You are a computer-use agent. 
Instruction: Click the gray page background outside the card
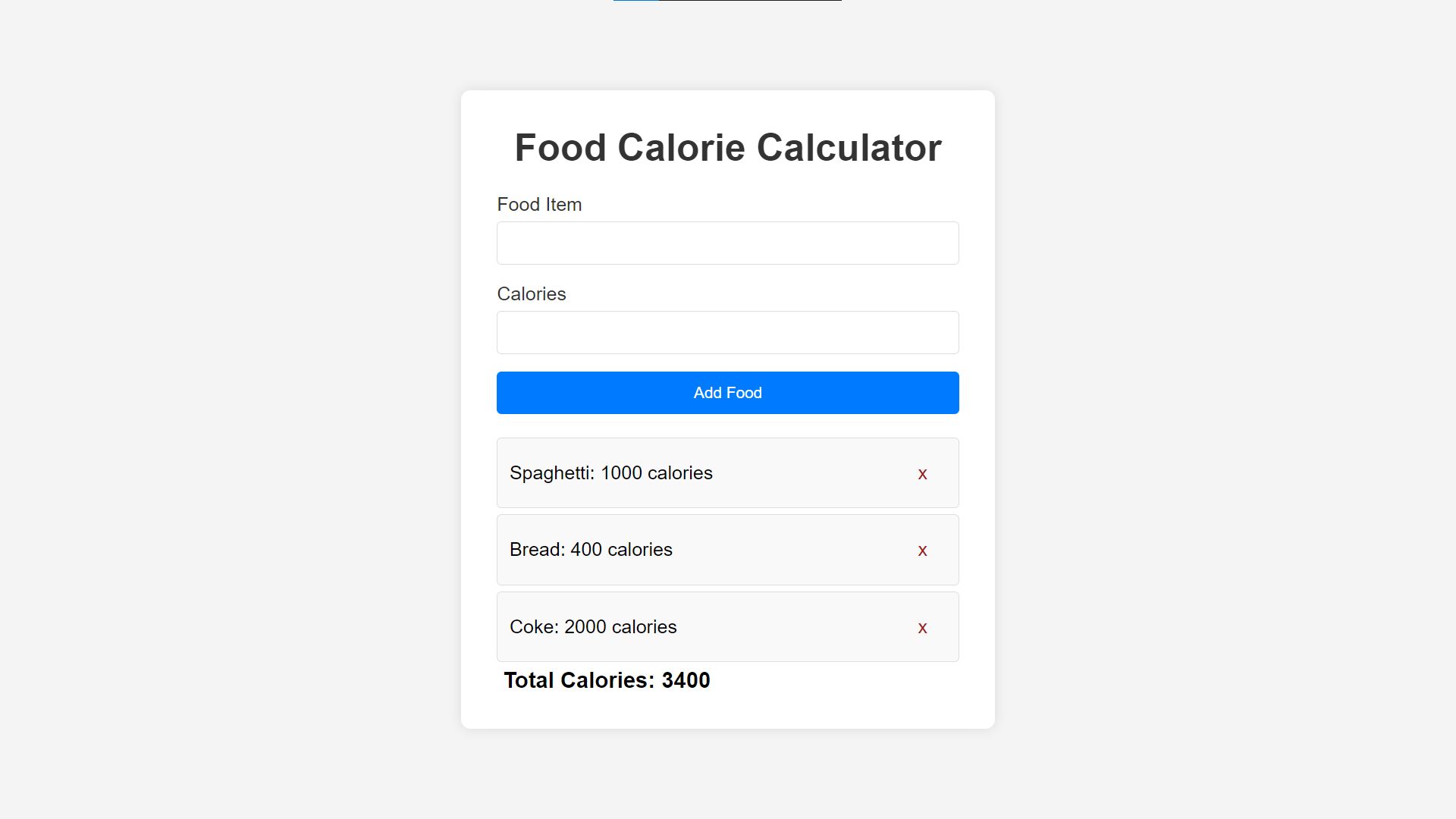227,409
